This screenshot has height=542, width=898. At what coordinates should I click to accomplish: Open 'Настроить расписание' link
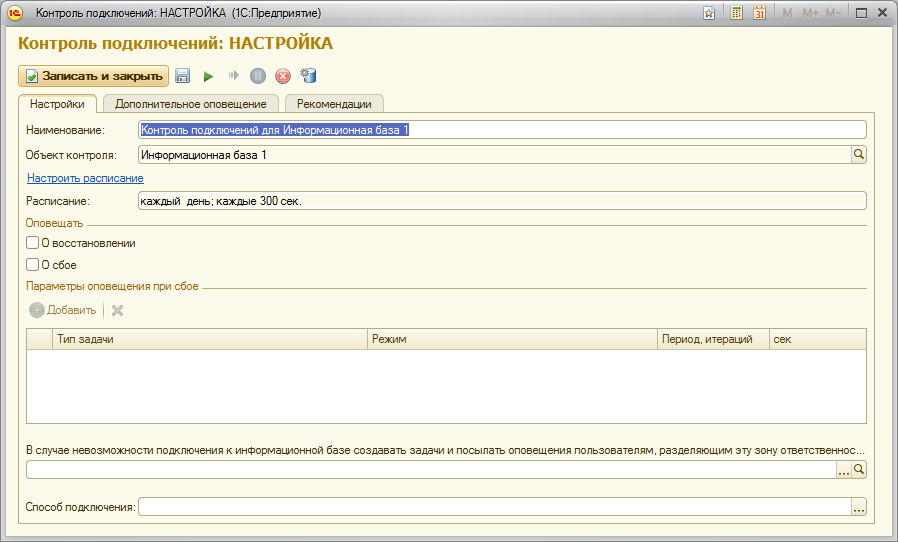click(x=85, y=178)
